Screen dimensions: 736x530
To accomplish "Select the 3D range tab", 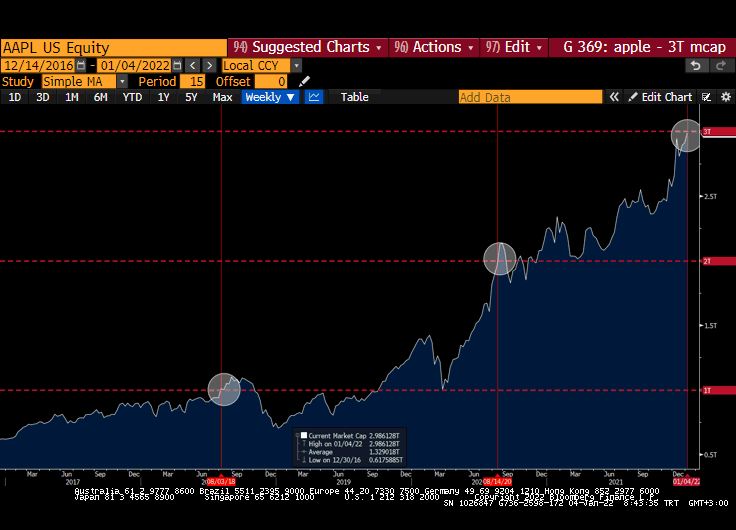I will point(43,97).
